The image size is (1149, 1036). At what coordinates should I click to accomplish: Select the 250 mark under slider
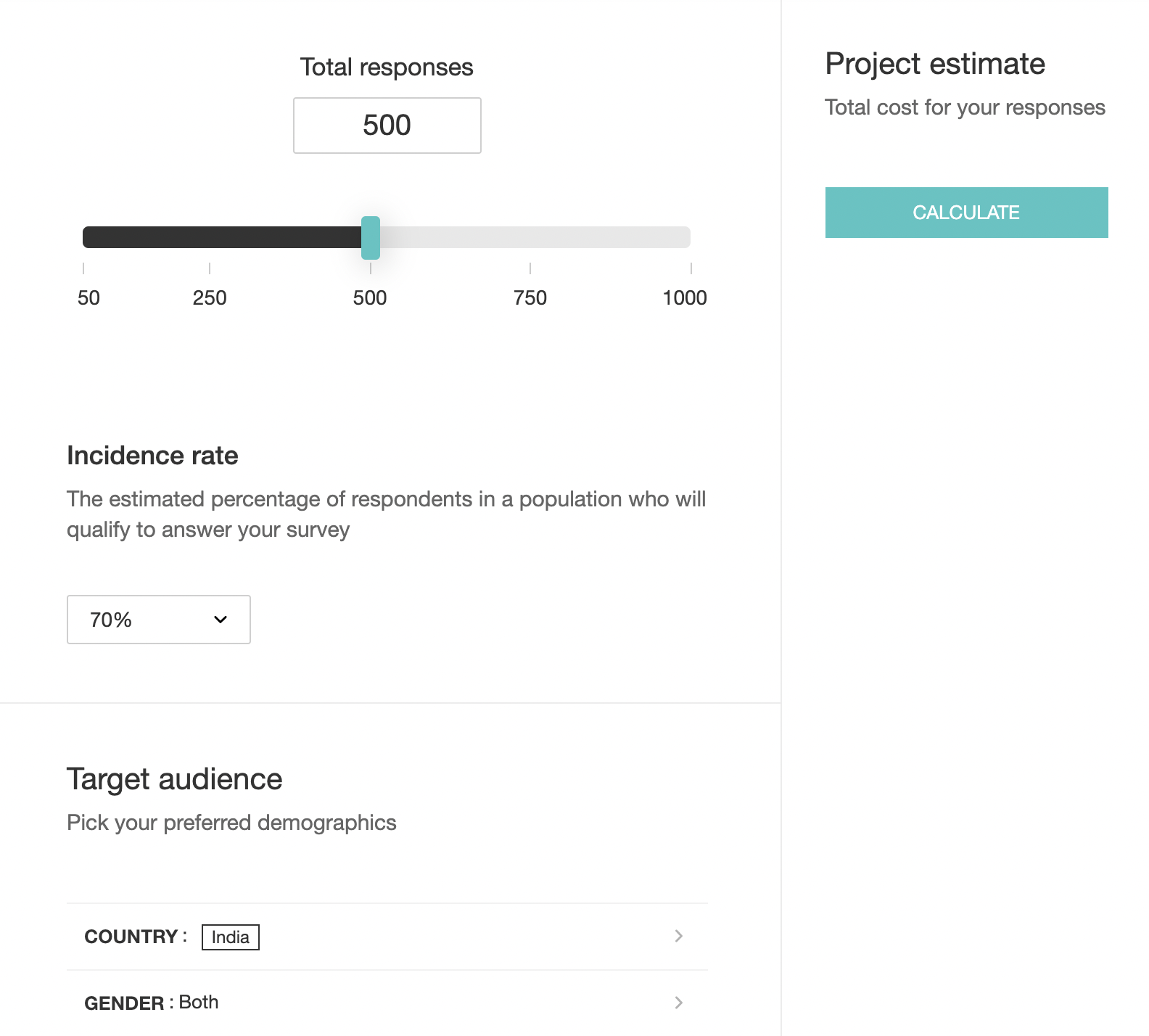coord(210,297)
